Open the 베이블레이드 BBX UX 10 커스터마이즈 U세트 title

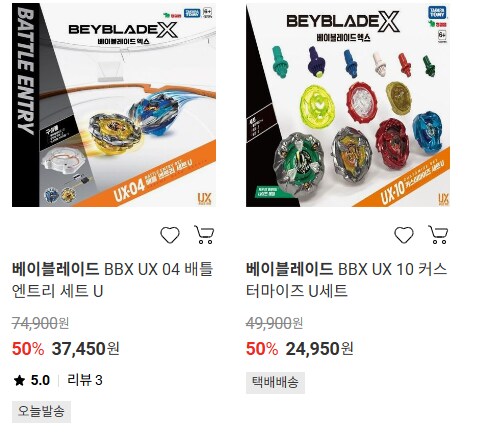pos(347,280)
